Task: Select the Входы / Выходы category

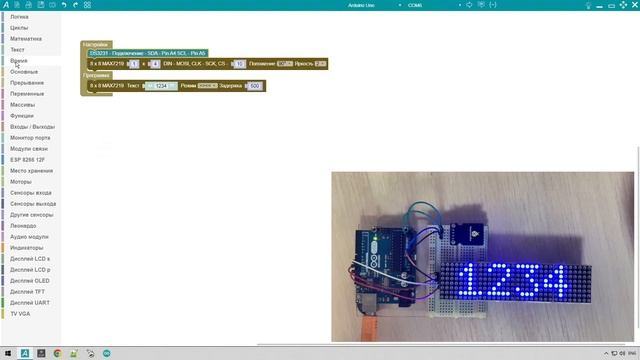Action: point(32,127)
